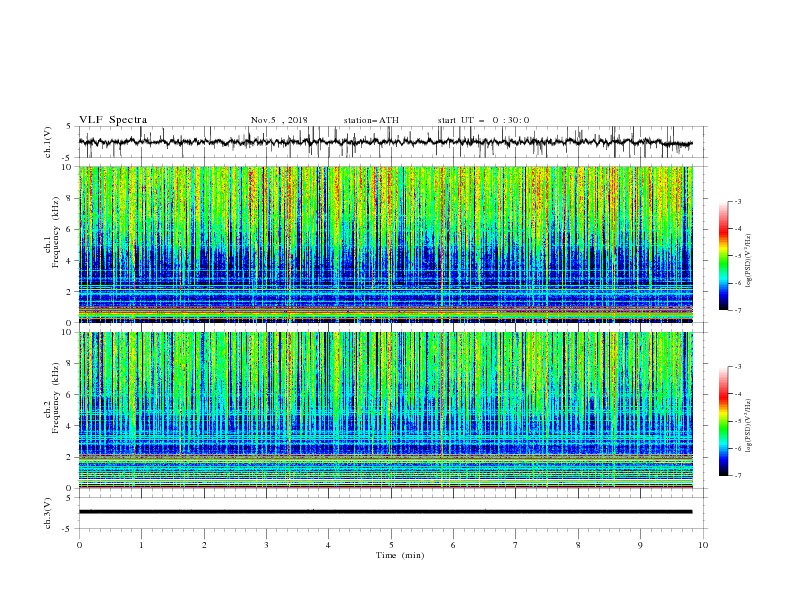Click the "-3" tick on the ch.2 color bar
The image size is (792, 612).
click(x=738, y=367)
